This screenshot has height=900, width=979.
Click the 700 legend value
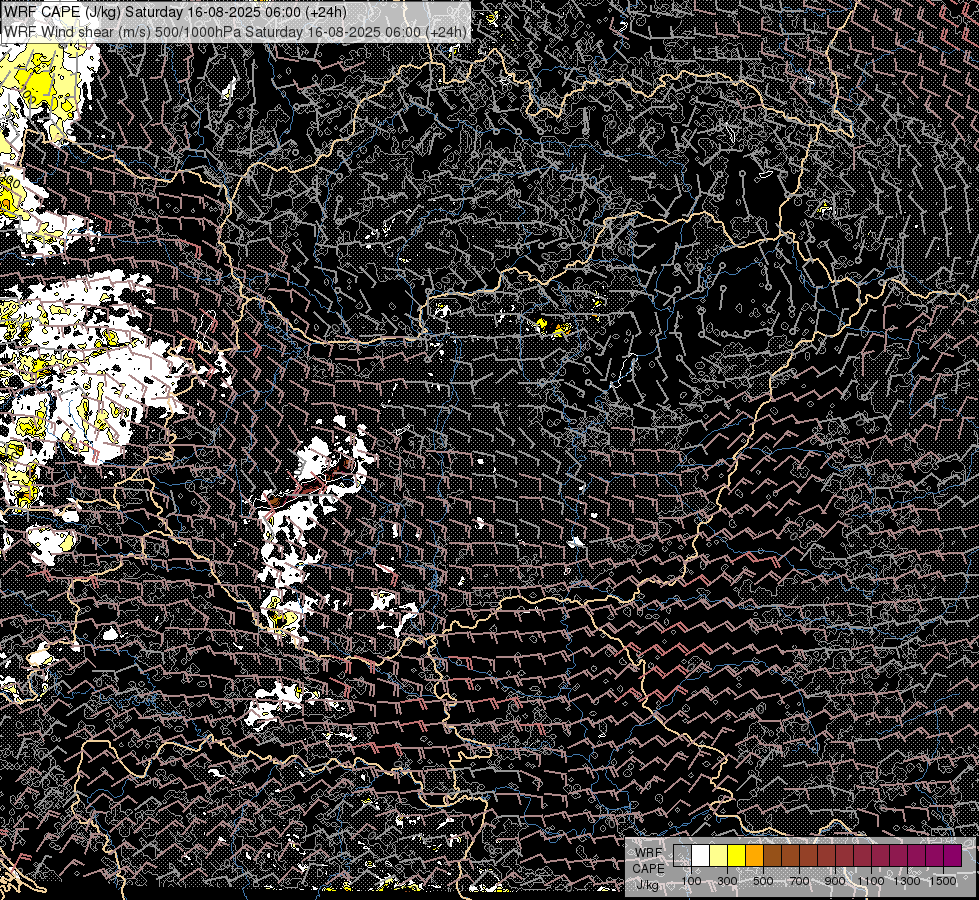pos(799,881)
